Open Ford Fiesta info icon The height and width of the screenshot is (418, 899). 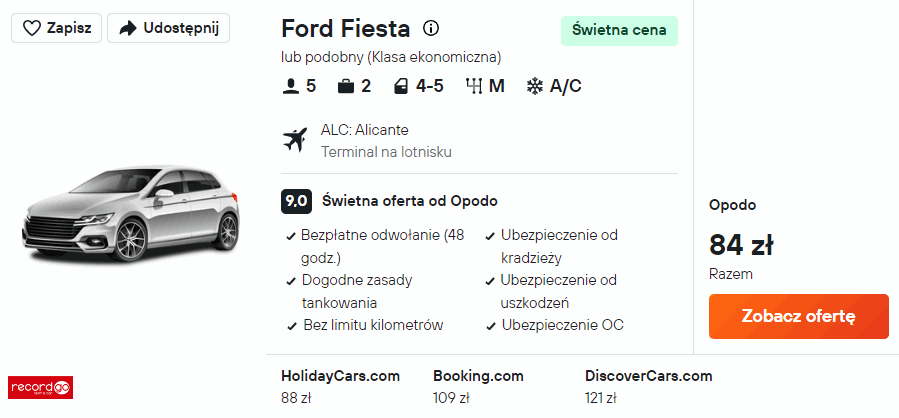tap(431, 28)
